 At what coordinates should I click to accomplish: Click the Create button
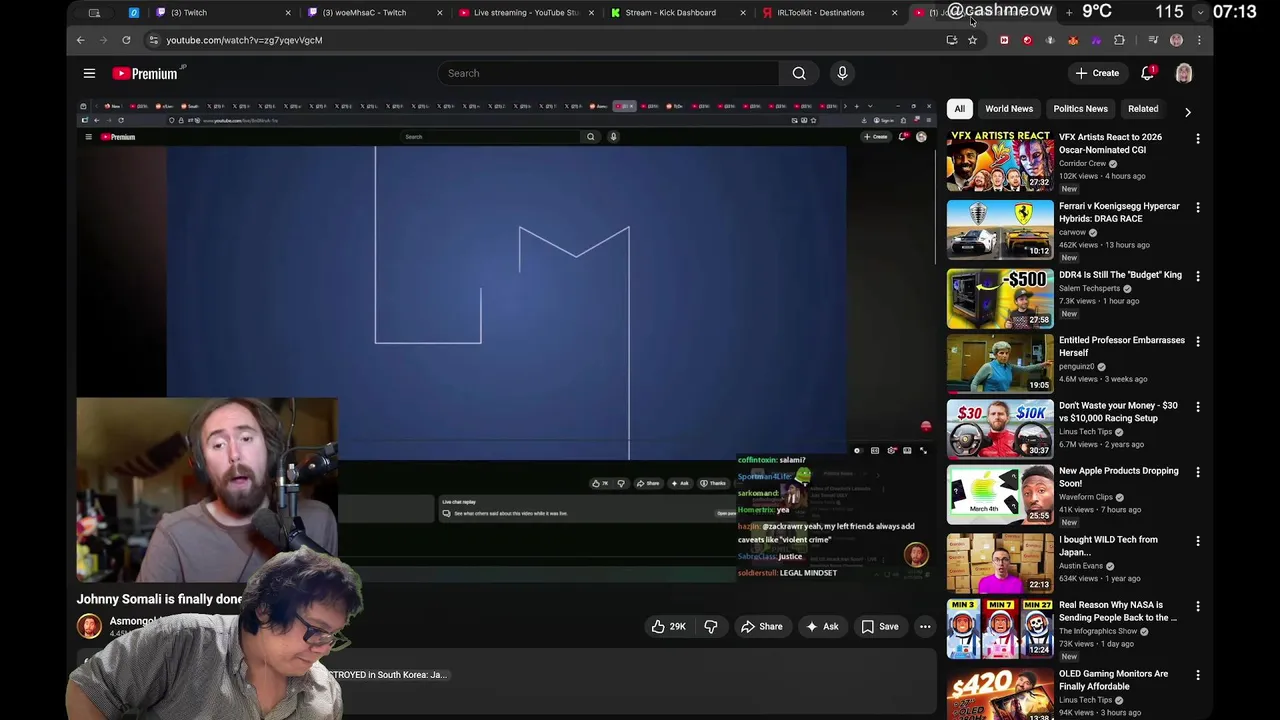[1097, 73]
